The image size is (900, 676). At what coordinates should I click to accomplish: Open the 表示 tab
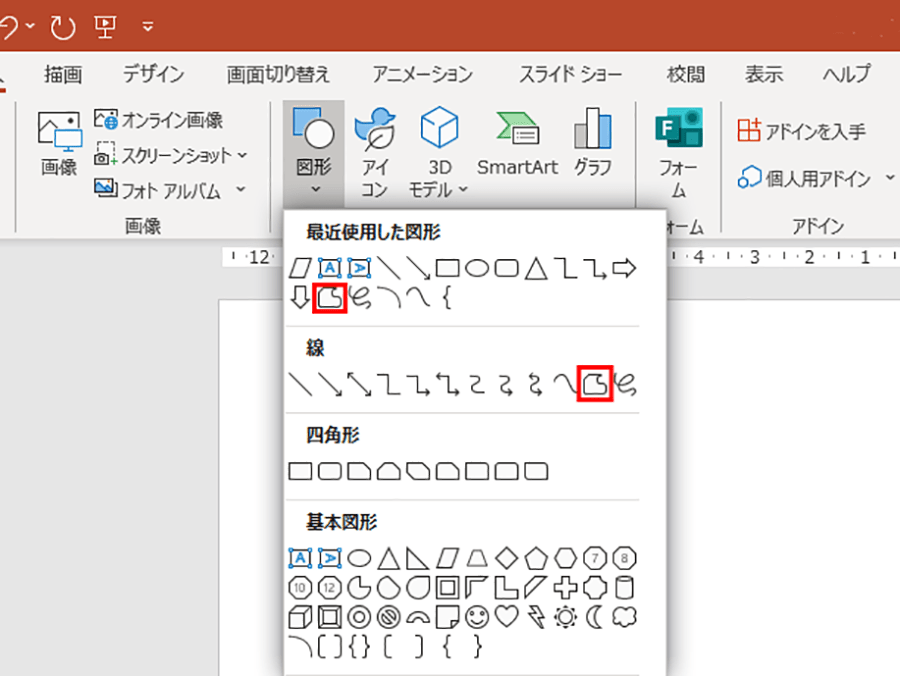pos(764,75)
